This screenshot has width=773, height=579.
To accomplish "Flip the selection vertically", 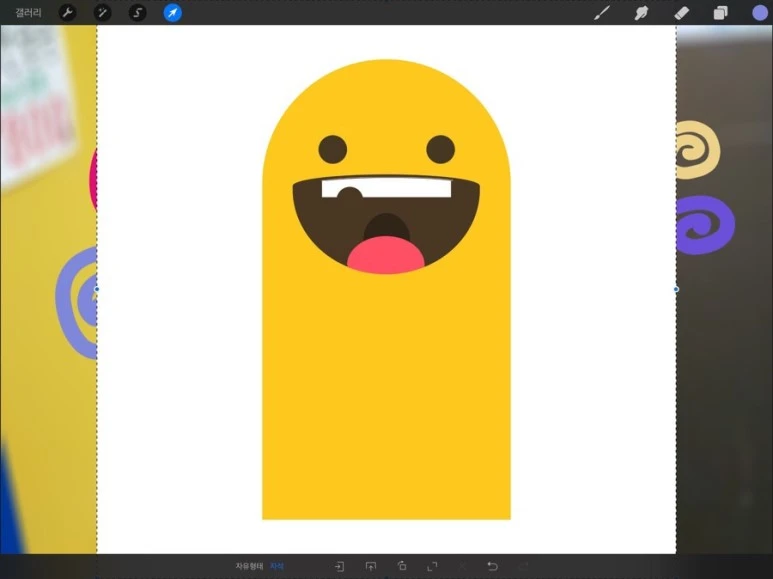I will 371,567.
